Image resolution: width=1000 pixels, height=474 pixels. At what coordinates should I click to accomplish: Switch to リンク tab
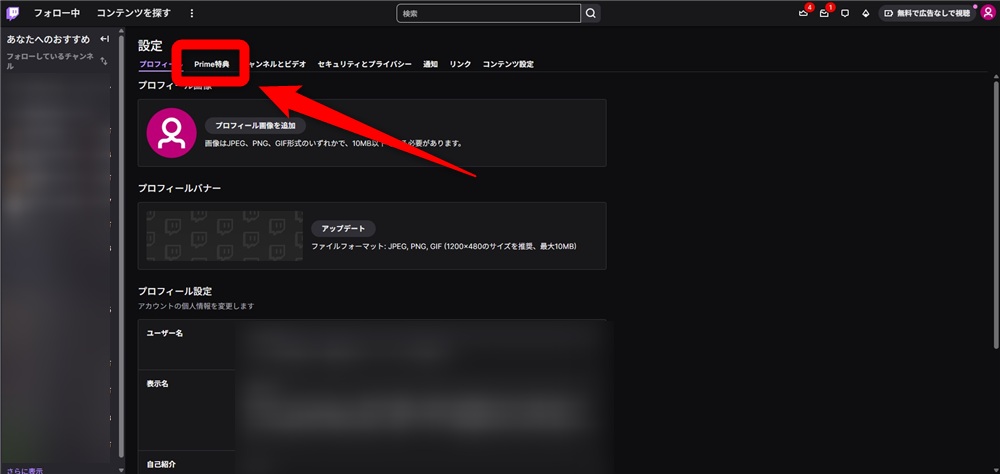click(460, 64)
